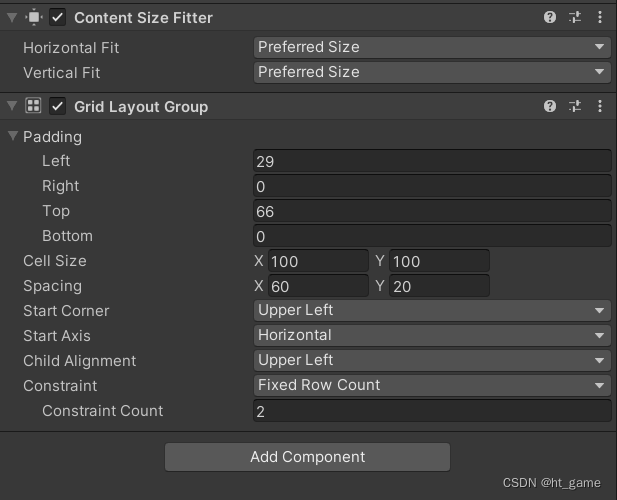Open Grid Layout Group presets icon
617x500 pixels.
tap(575, 106)
